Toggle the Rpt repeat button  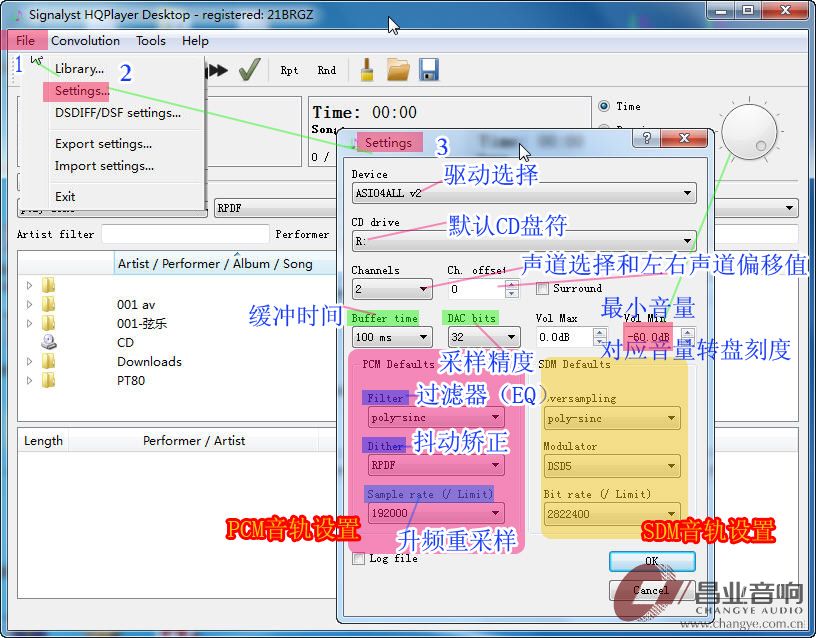point(289,70)
